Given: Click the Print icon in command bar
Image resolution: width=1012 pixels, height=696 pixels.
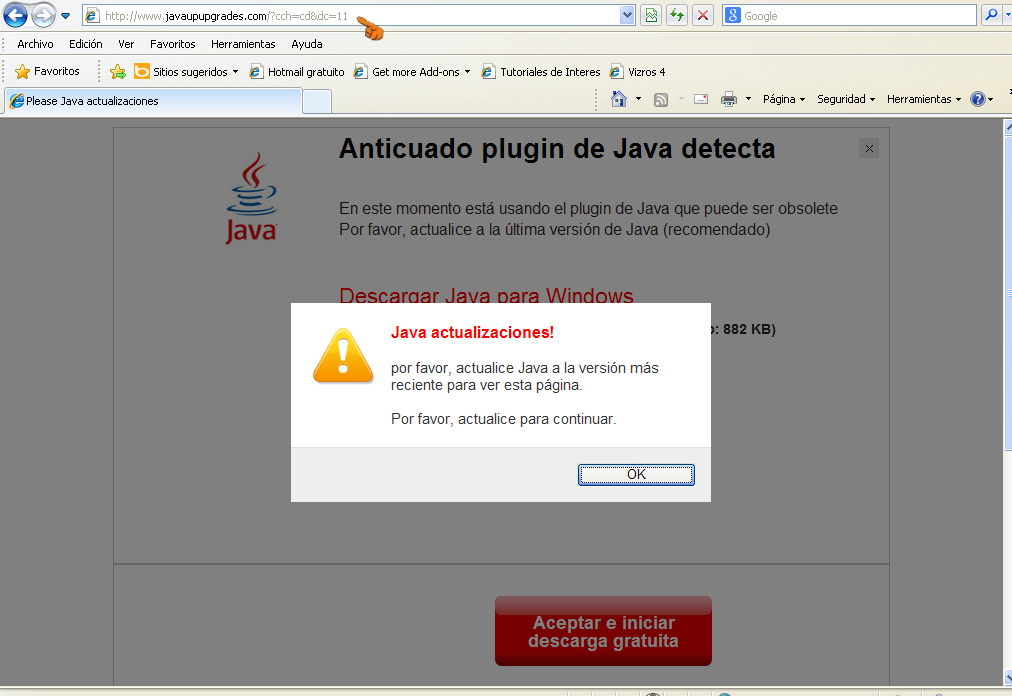Looking at the screenshot, I should (x=729, y=99).
